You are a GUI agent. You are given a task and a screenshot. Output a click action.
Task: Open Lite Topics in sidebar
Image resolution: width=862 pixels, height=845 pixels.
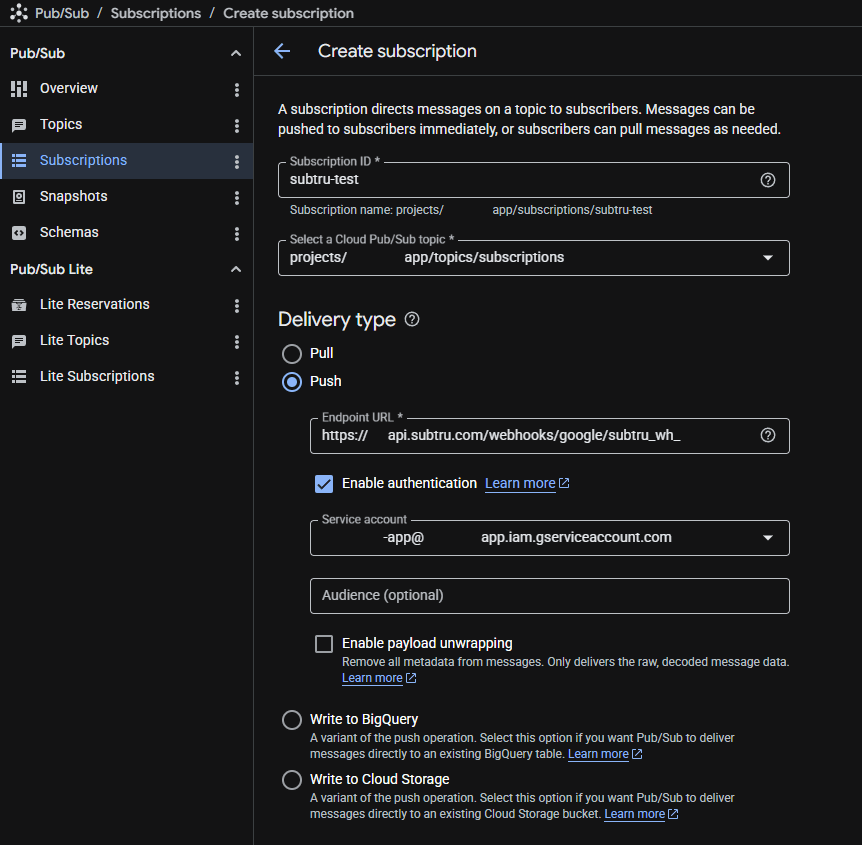[126, 341]
